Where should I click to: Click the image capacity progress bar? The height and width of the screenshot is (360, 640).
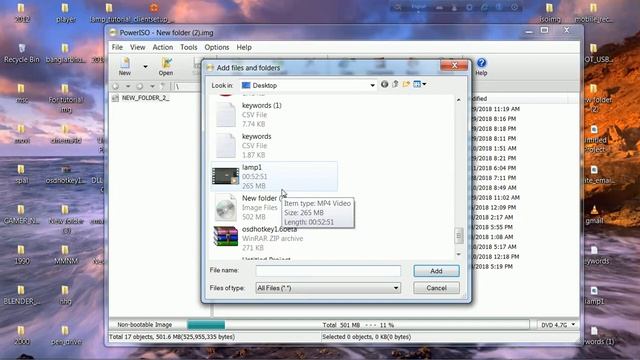pyautogui.click(x=358, y=325)
